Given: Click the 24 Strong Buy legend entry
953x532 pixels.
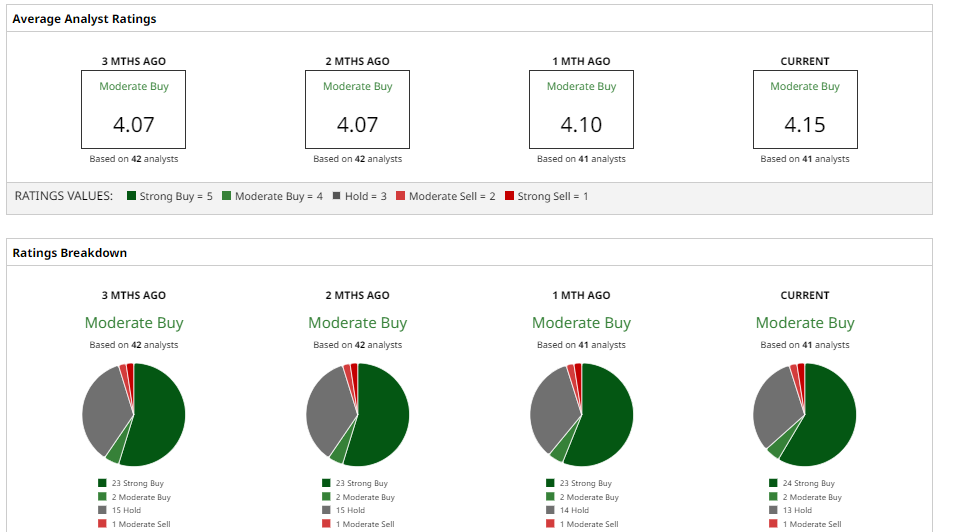Looking at the screenshot, I should pyautogui.click(x=808, y=483).
